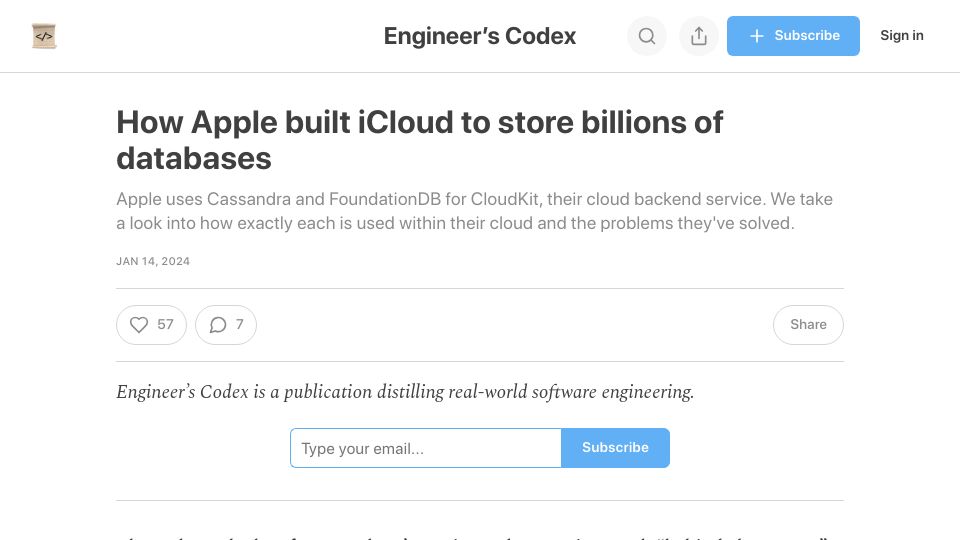Select the italic publication description line
This screenshot has width=960, height=540.
click(405, 392)
